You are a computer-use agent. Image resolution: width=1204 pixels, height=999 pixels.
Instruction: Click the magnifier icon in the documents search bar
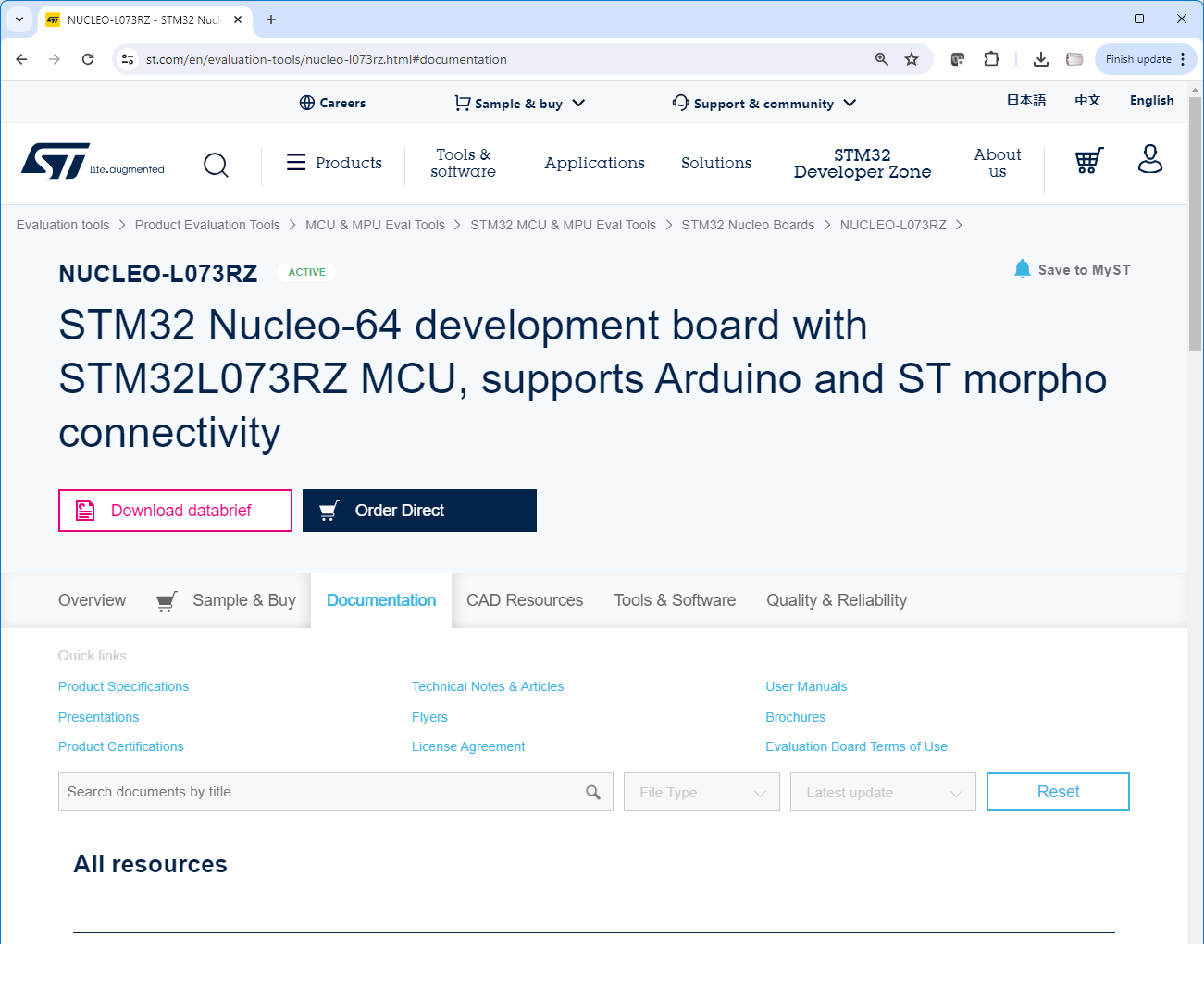[593, 792]
